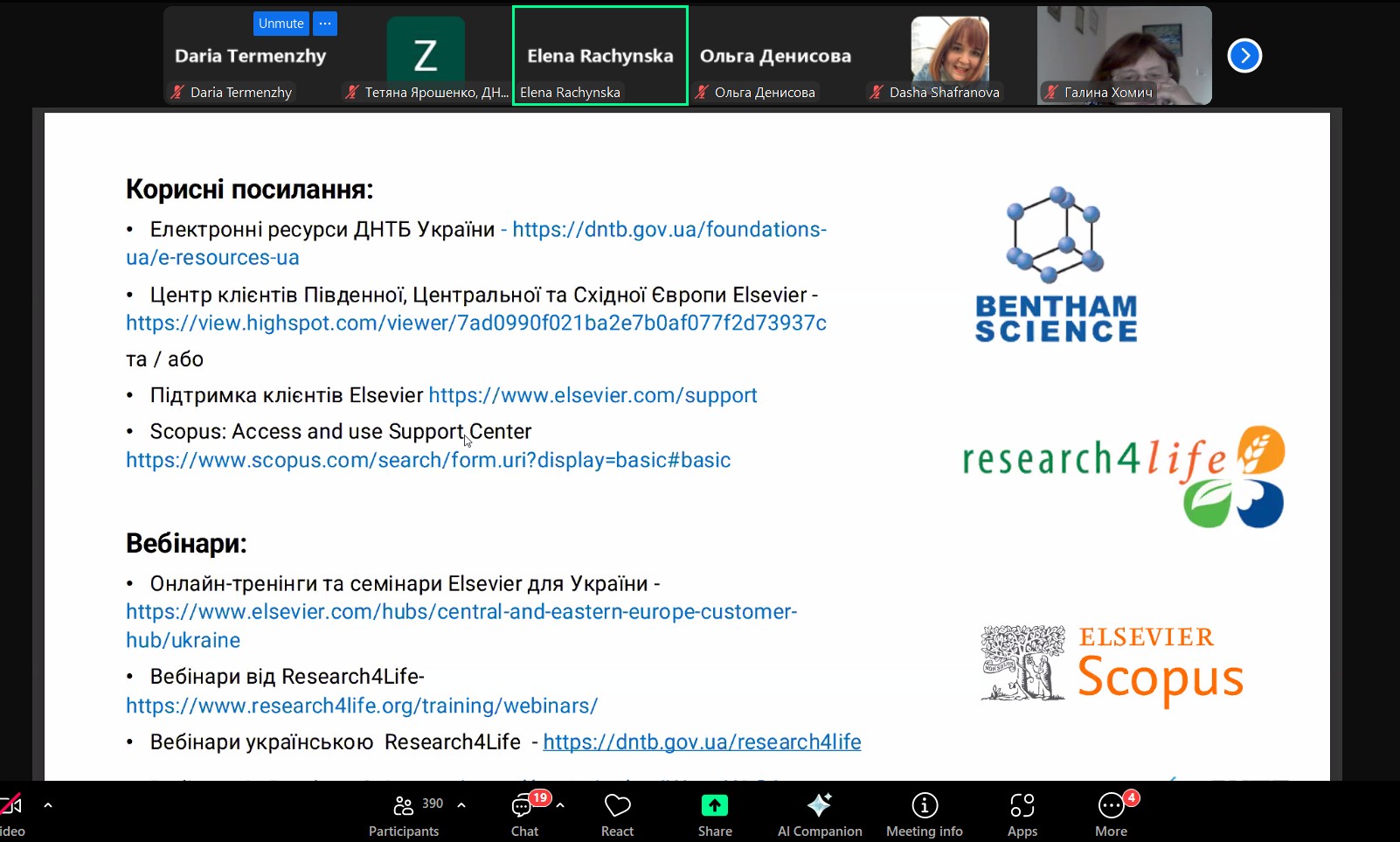Click muted mic icon beside Dasha Shafranova name

877,92
